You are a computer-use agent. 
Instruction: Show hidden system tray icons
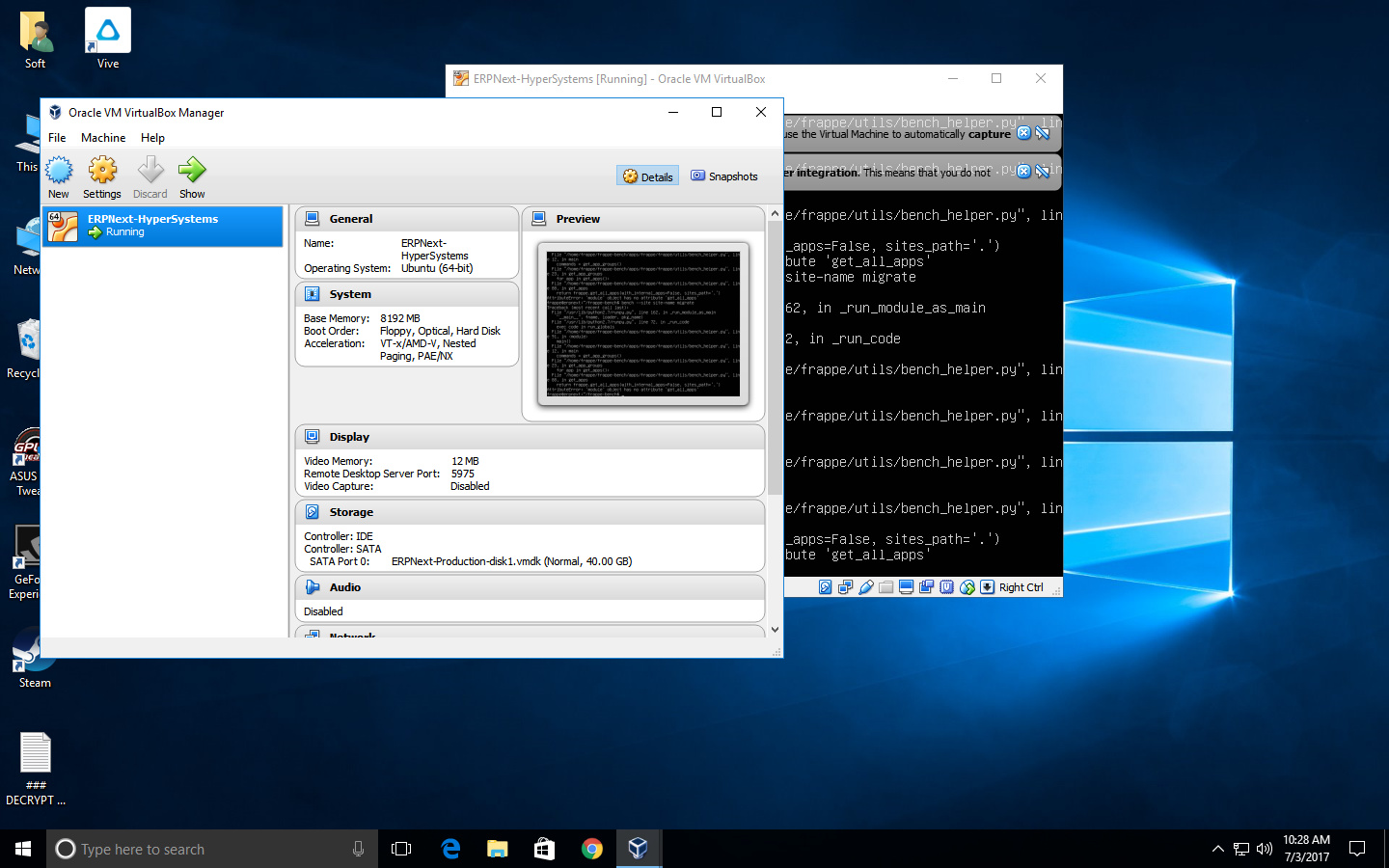pos(1217,849)
